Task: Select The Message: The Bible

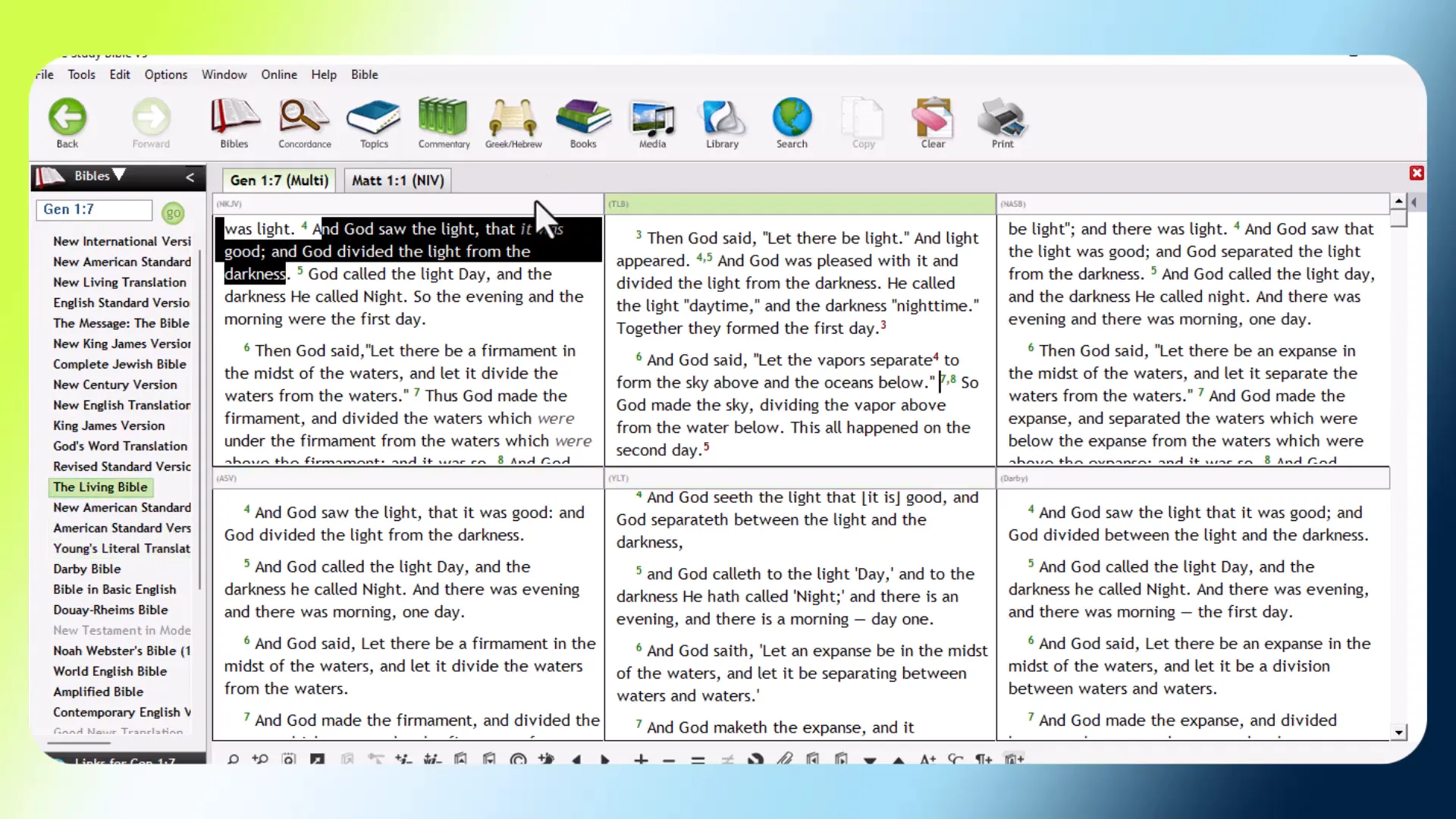Action: click(121, 323)
